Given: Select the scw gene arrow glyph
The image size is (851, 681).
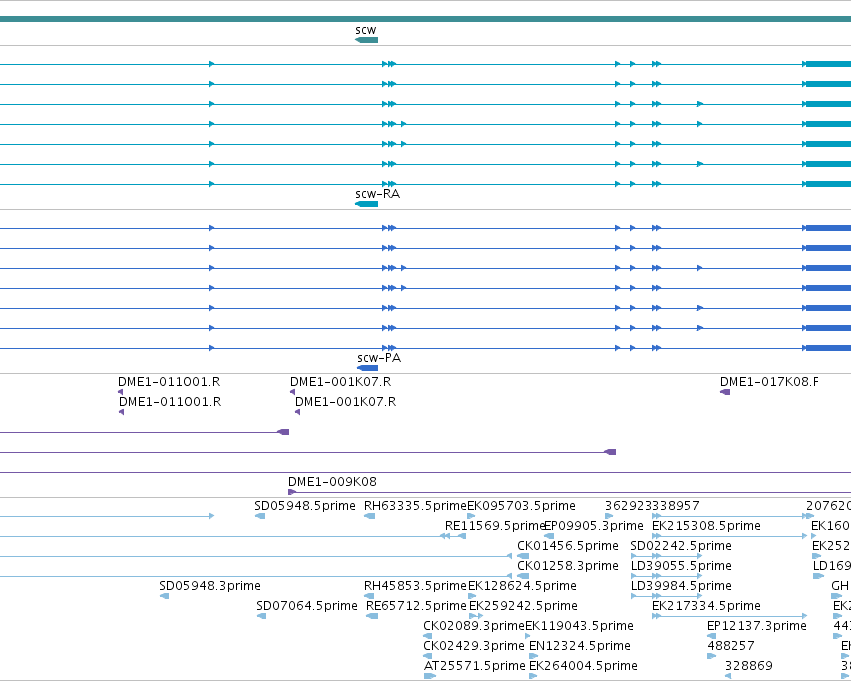Looking at the screenshot, I should pos(366,40).
